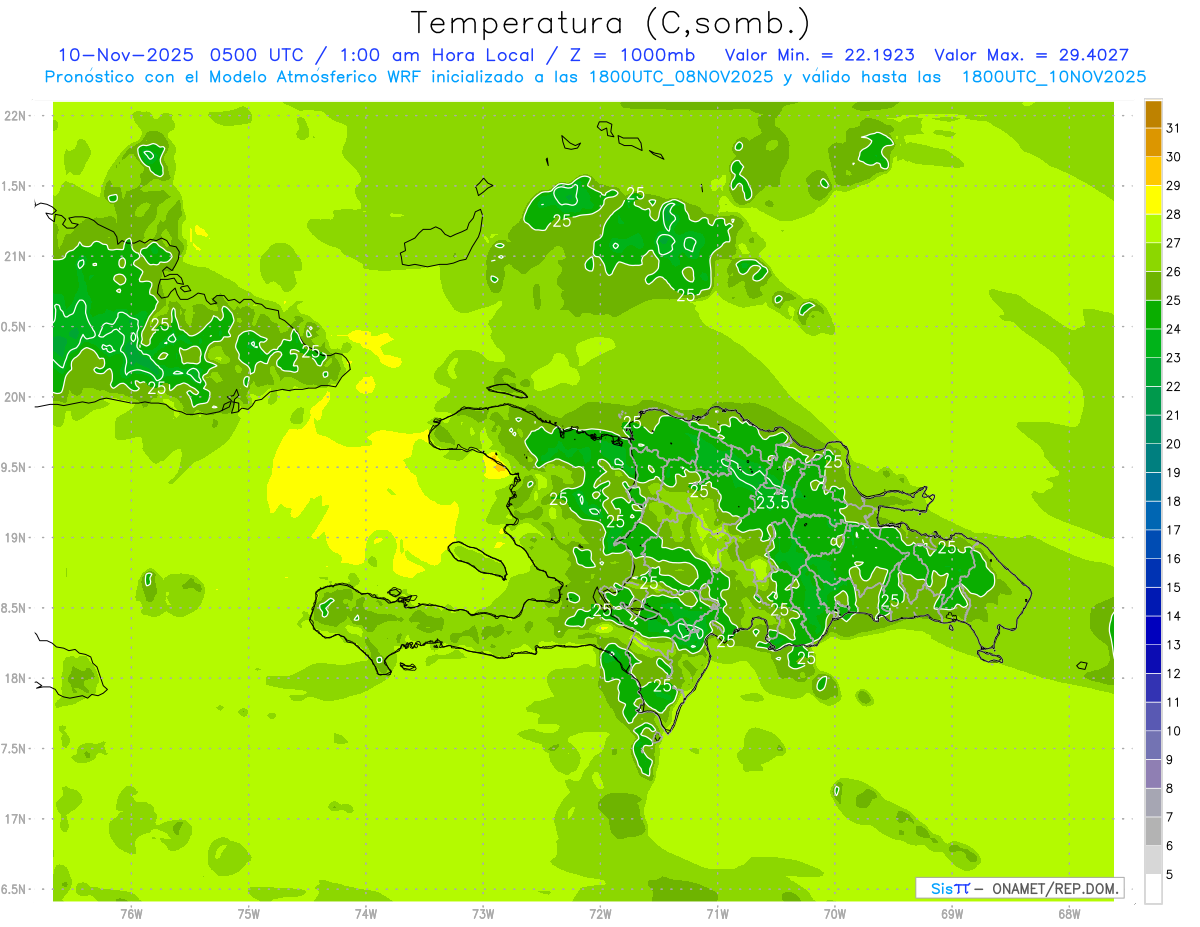Click the legend value '22' on colorbar
This screenshot has height=927, width=1200.
coord(1174,387)
